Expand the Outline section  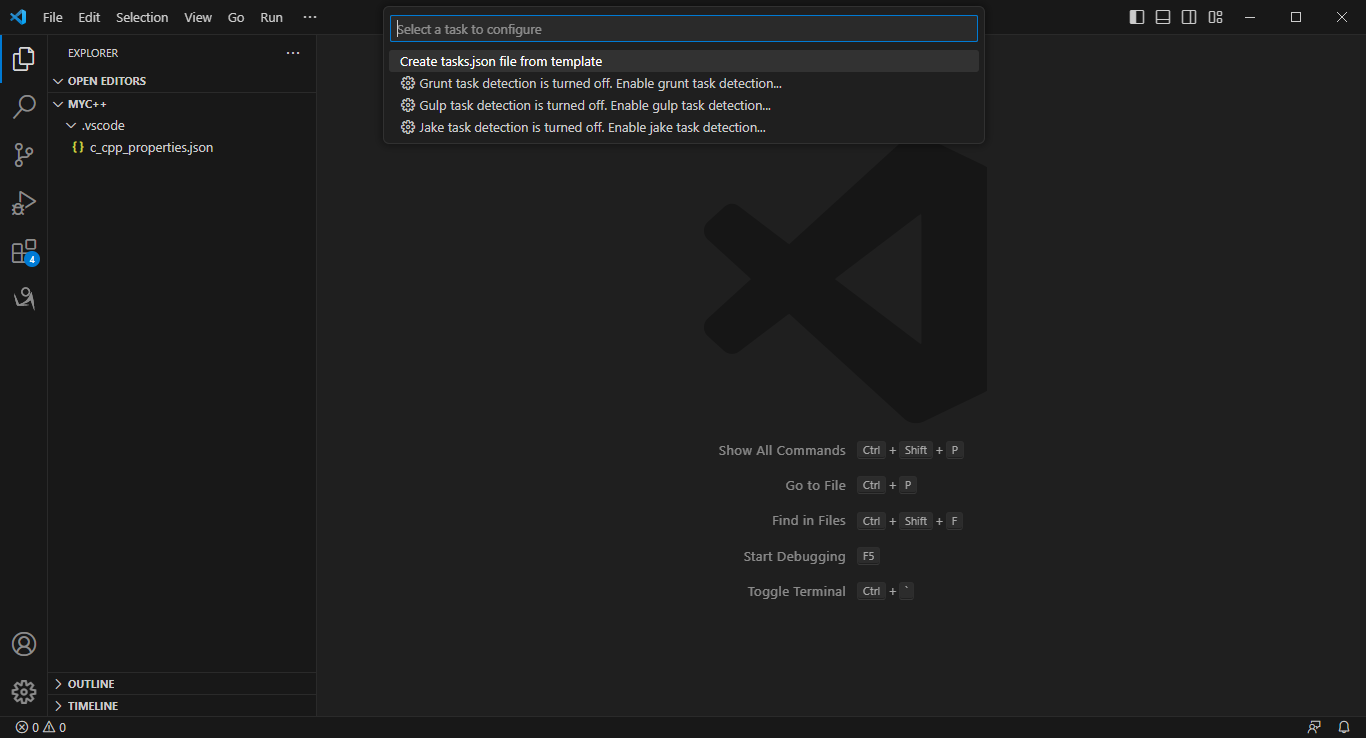pos(182,684)
